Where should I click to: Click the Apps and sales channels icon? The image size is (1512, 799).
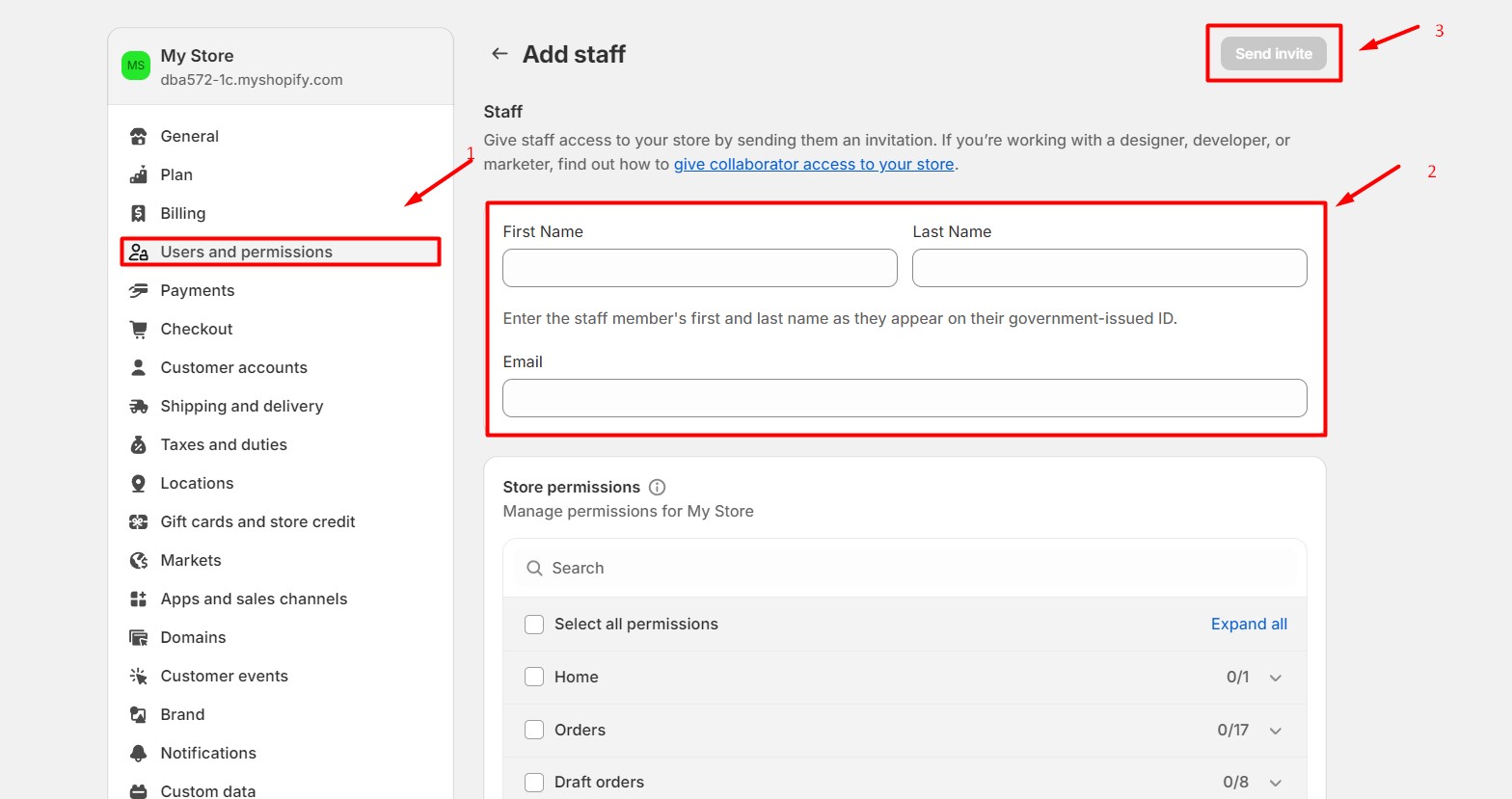coord(138,599)
